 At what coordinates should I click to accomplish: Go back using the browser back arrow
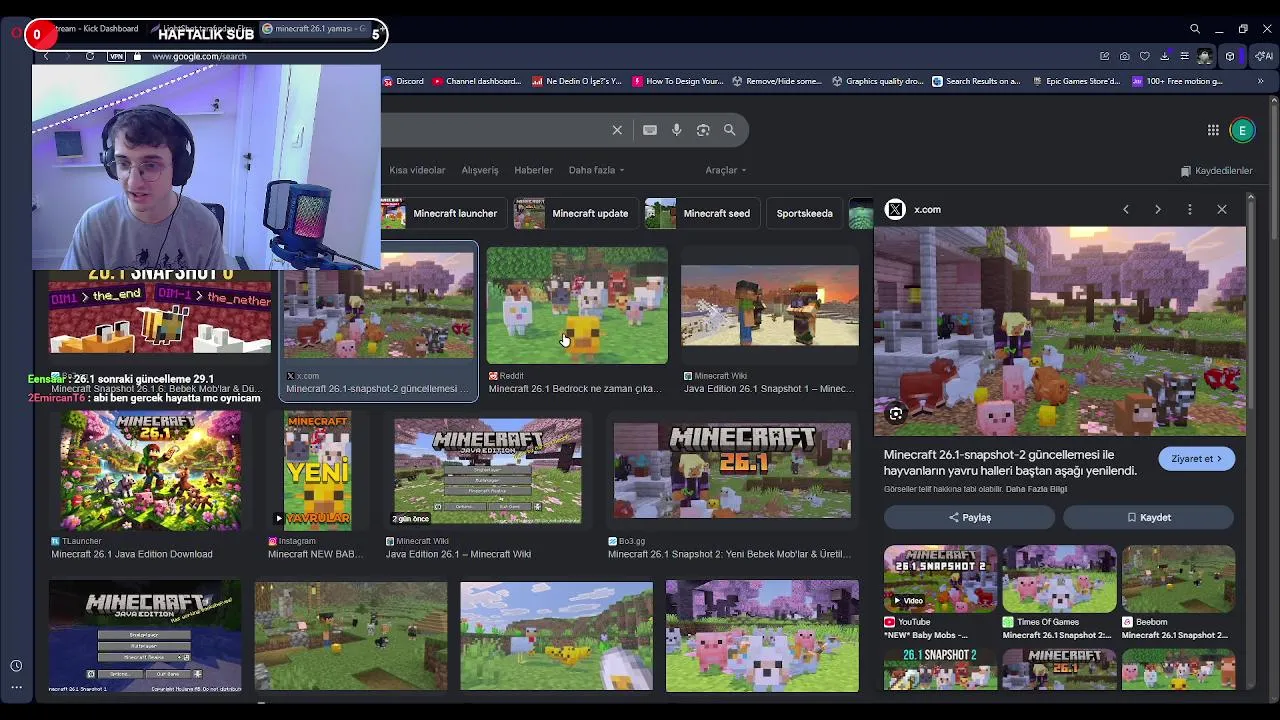click(x=46, y=56)
